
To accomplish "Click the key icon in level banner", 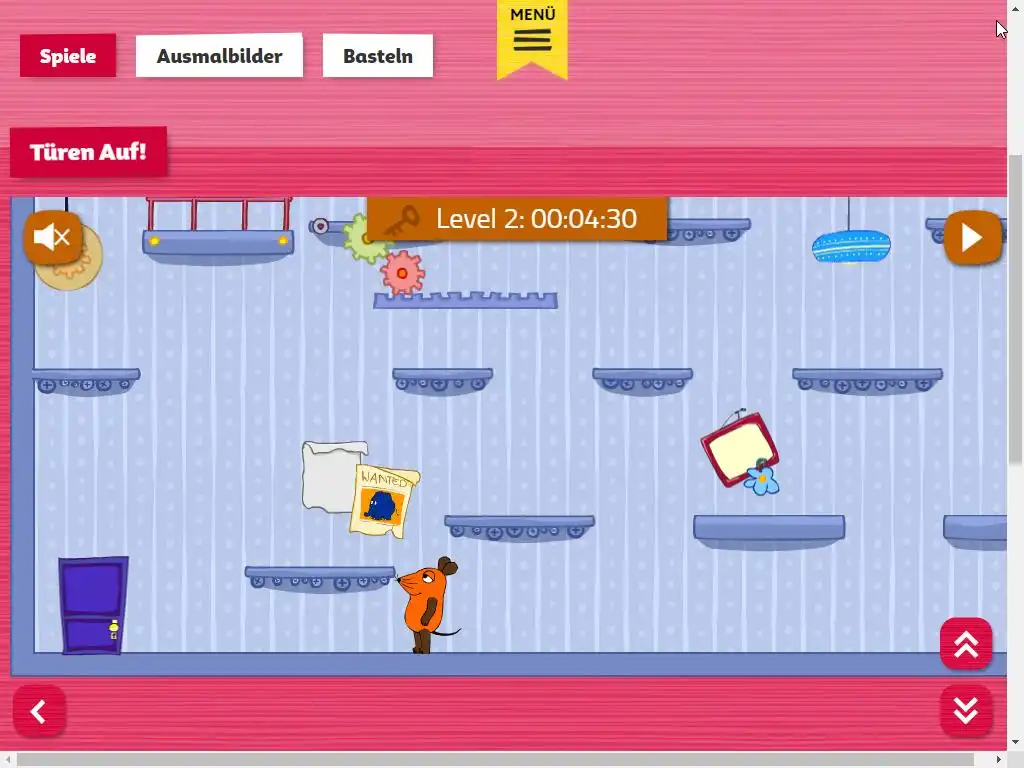I will tap(400, 221).
